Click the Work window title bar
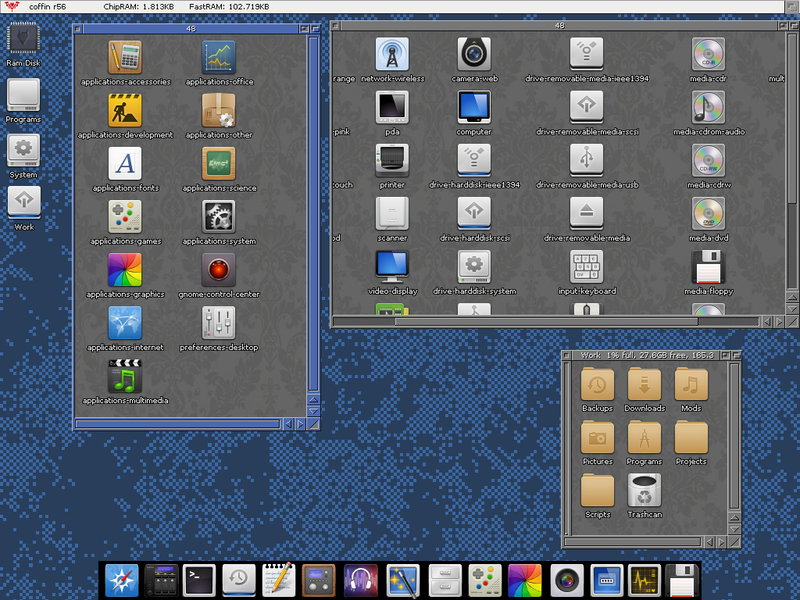The image size is (800, 600). pyautogui.click(x=648, y=355)
